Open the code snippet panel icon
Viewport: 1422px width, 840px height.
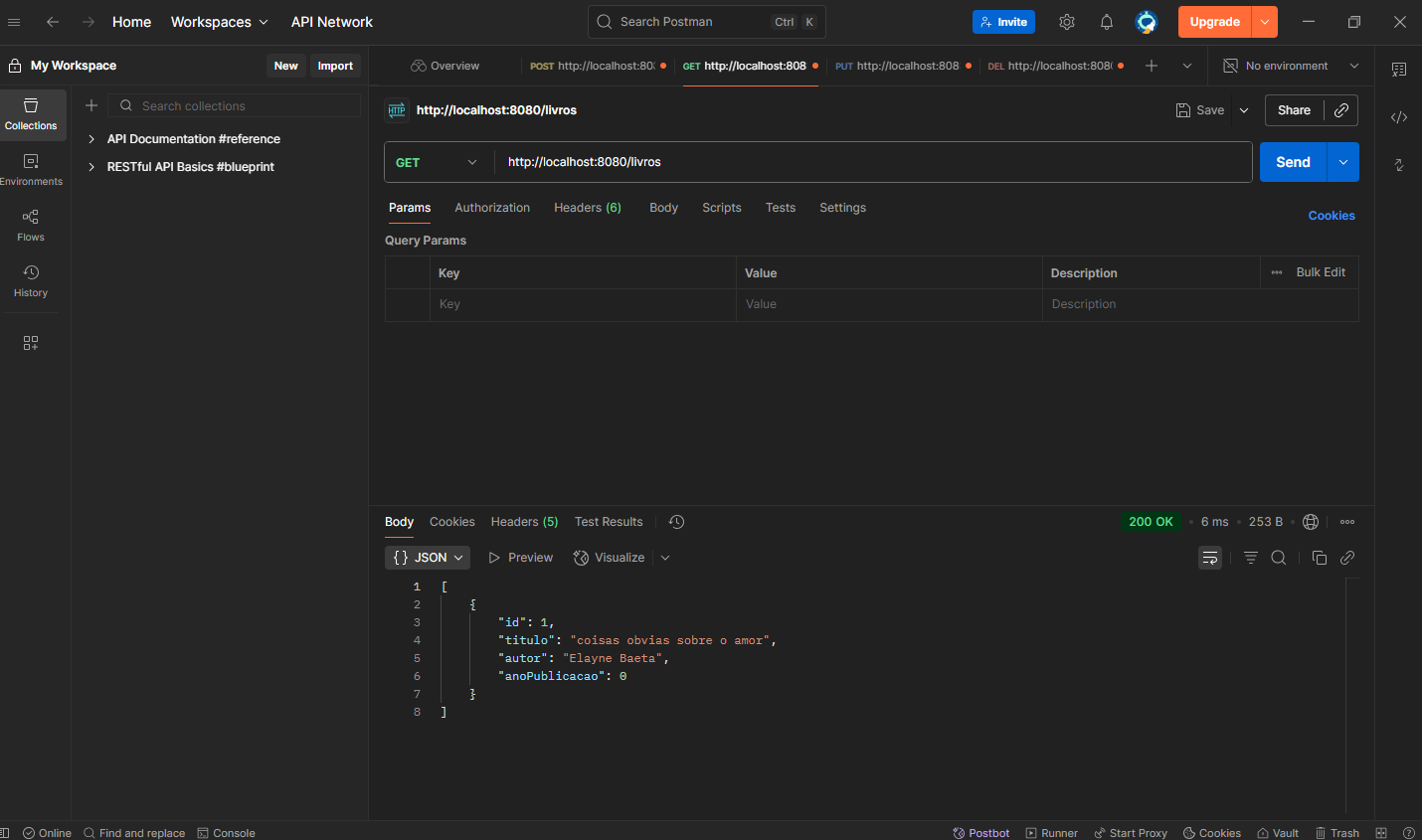point(1398,117)
